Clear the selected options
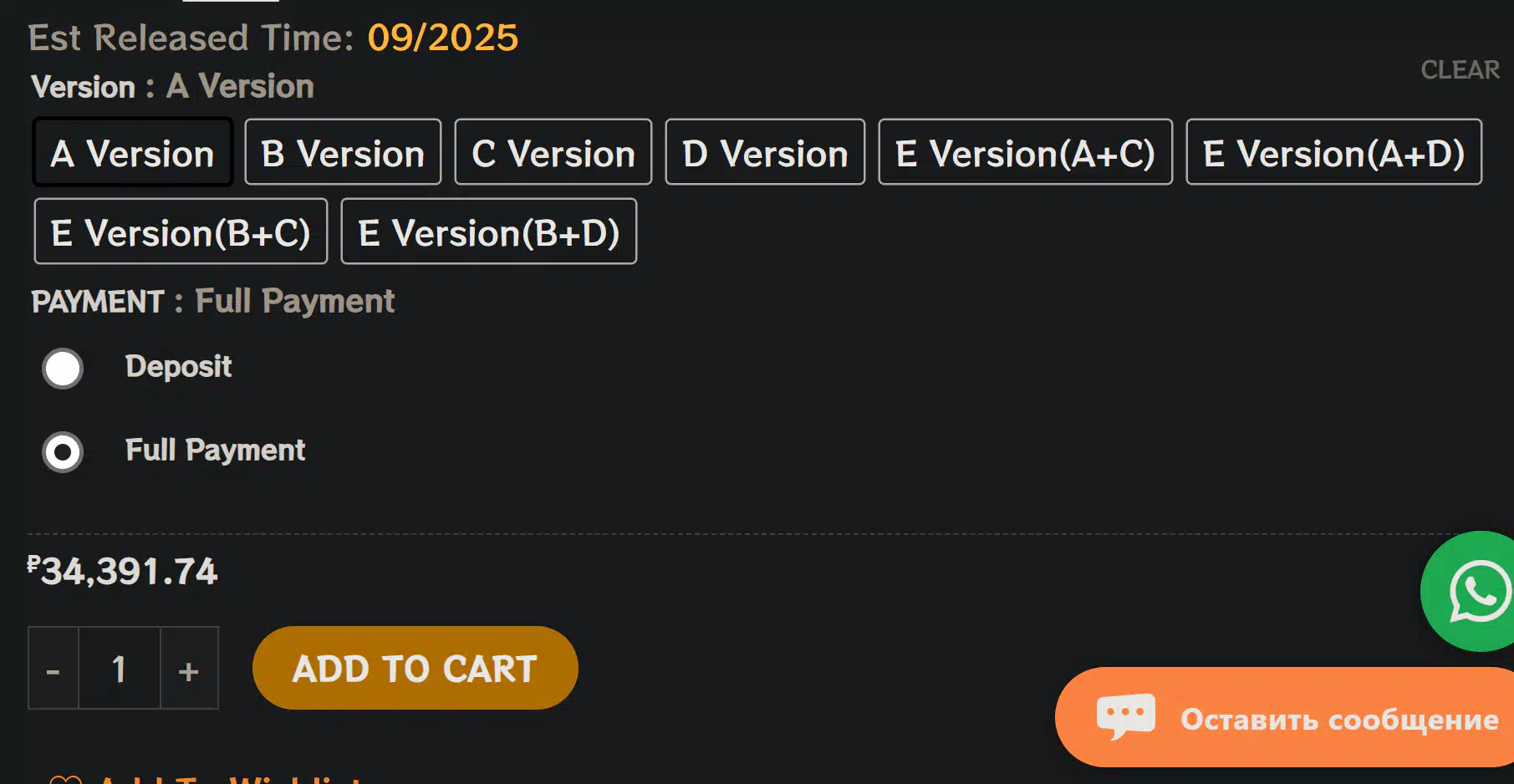 (x=1460, y=70)
